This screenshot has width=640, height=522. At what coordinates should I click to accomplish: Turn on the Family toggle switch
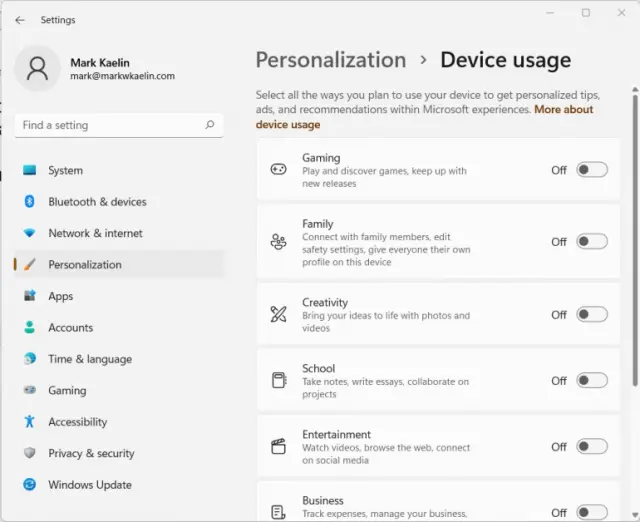coord(591,242)
